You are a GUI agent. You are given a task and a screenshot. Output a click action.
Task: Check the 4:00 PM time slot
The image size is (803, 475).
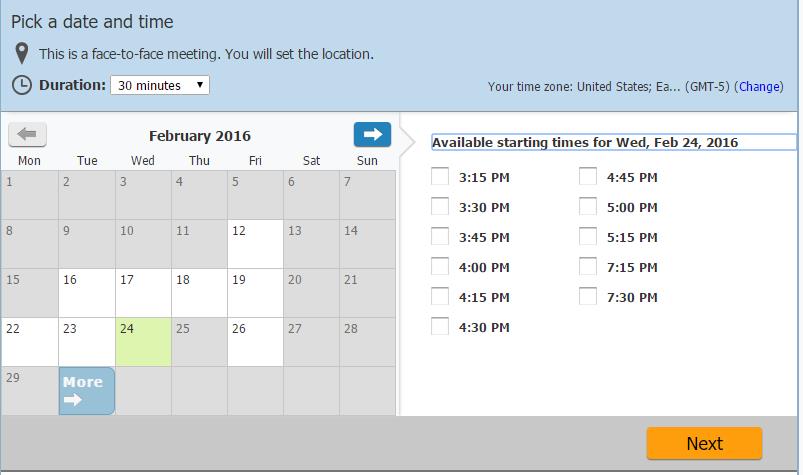[x=440, y=266]
